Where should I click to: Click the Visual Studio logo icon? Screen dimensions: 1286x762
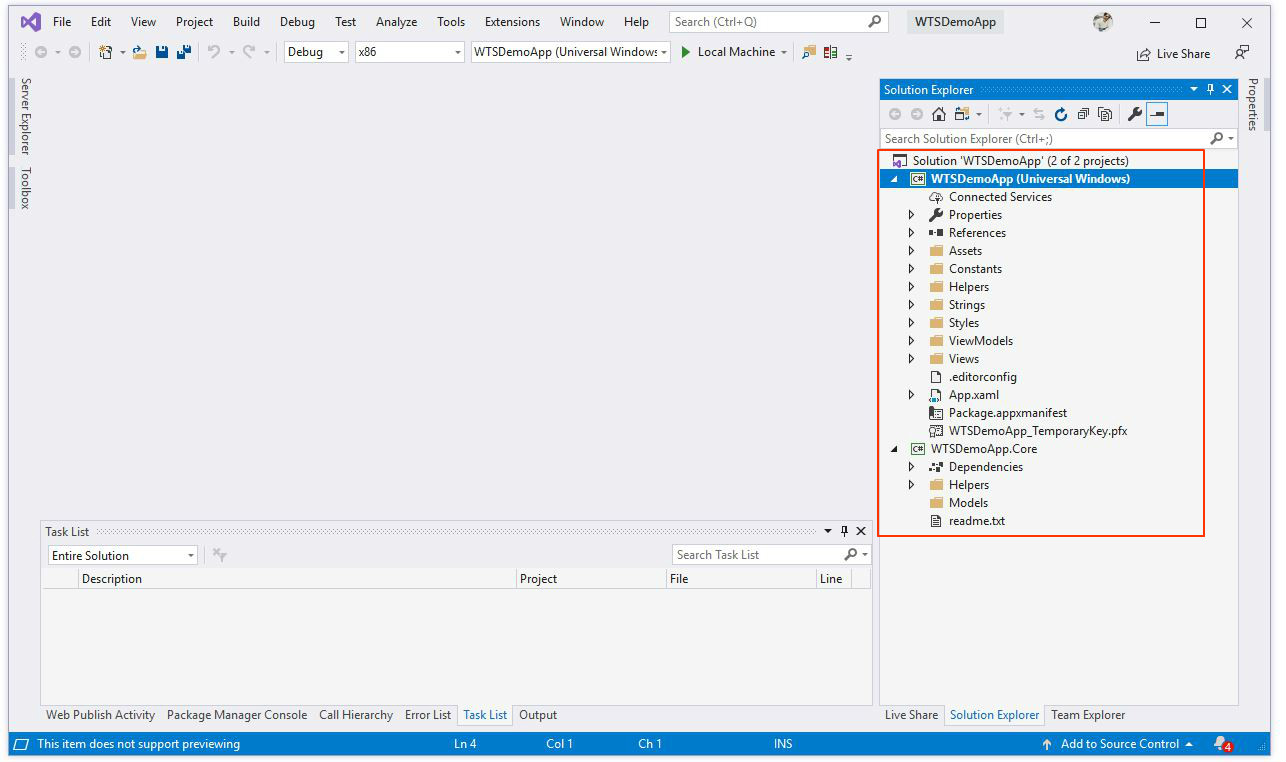30,21
